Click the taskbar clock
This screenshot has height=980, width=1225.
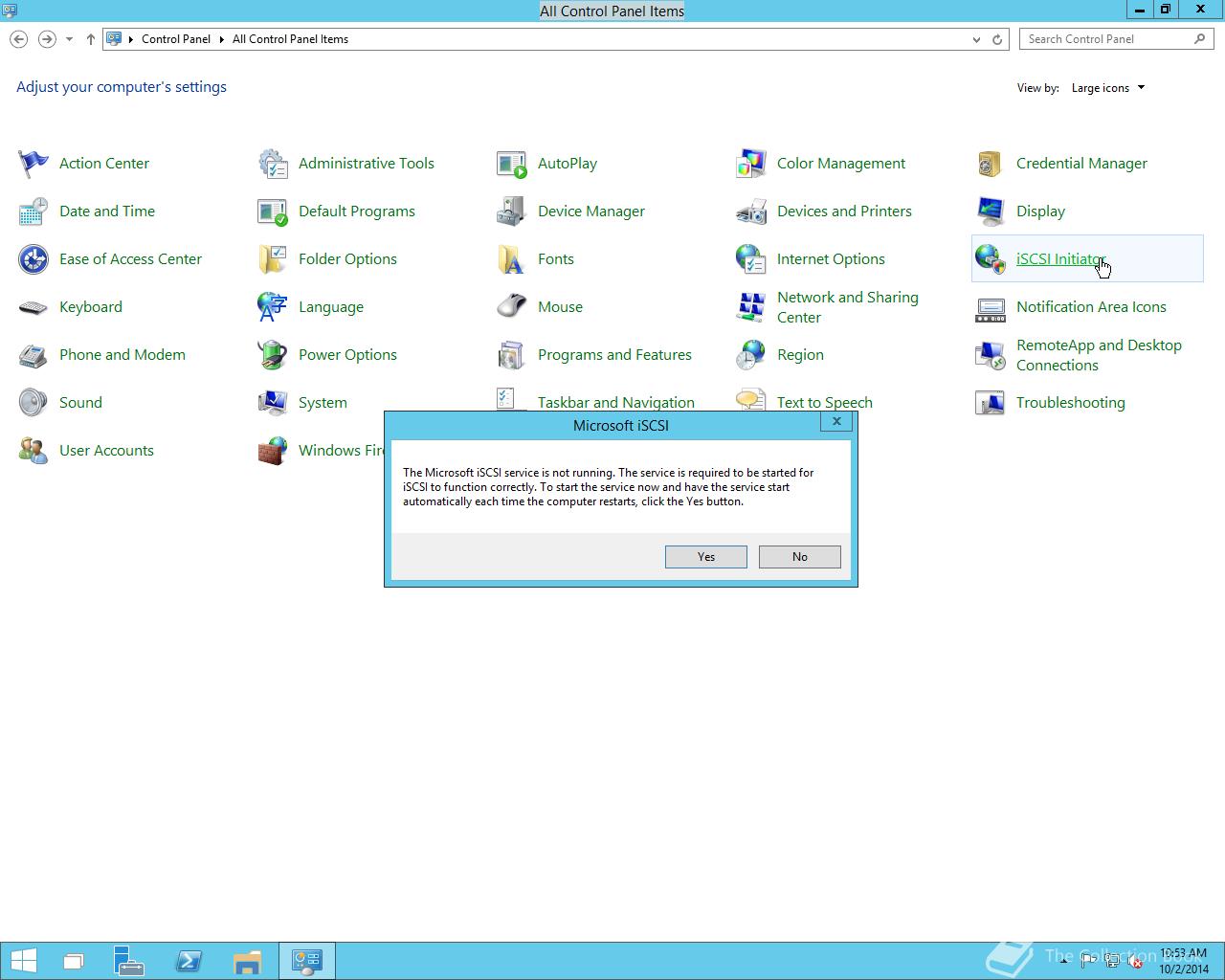click(1184, 961)
